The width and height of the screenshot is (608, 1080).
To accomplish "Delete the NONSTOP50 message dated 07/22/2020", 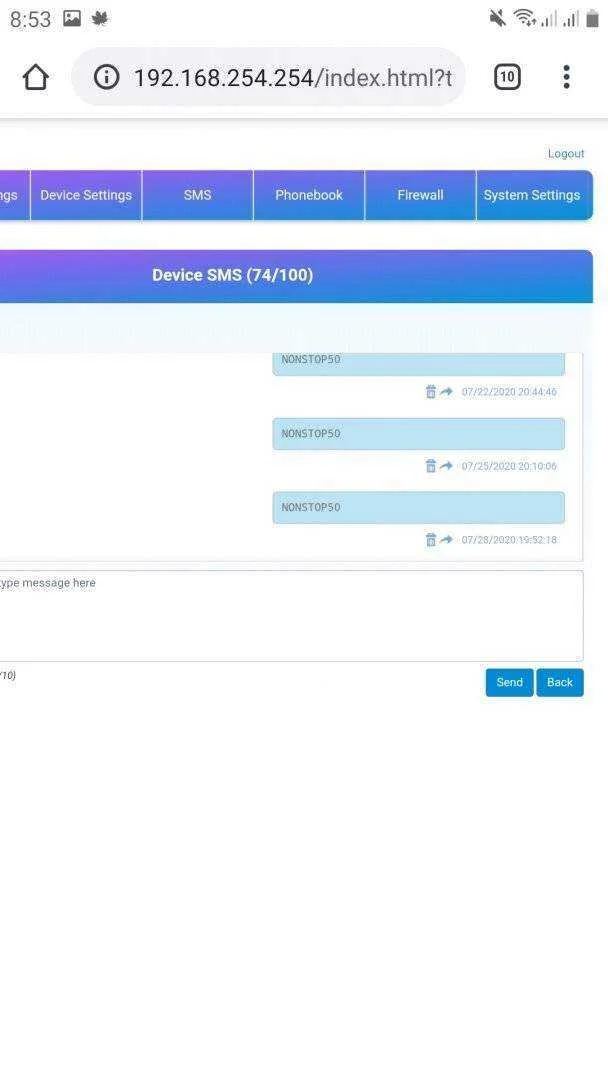I will (430, 391).
